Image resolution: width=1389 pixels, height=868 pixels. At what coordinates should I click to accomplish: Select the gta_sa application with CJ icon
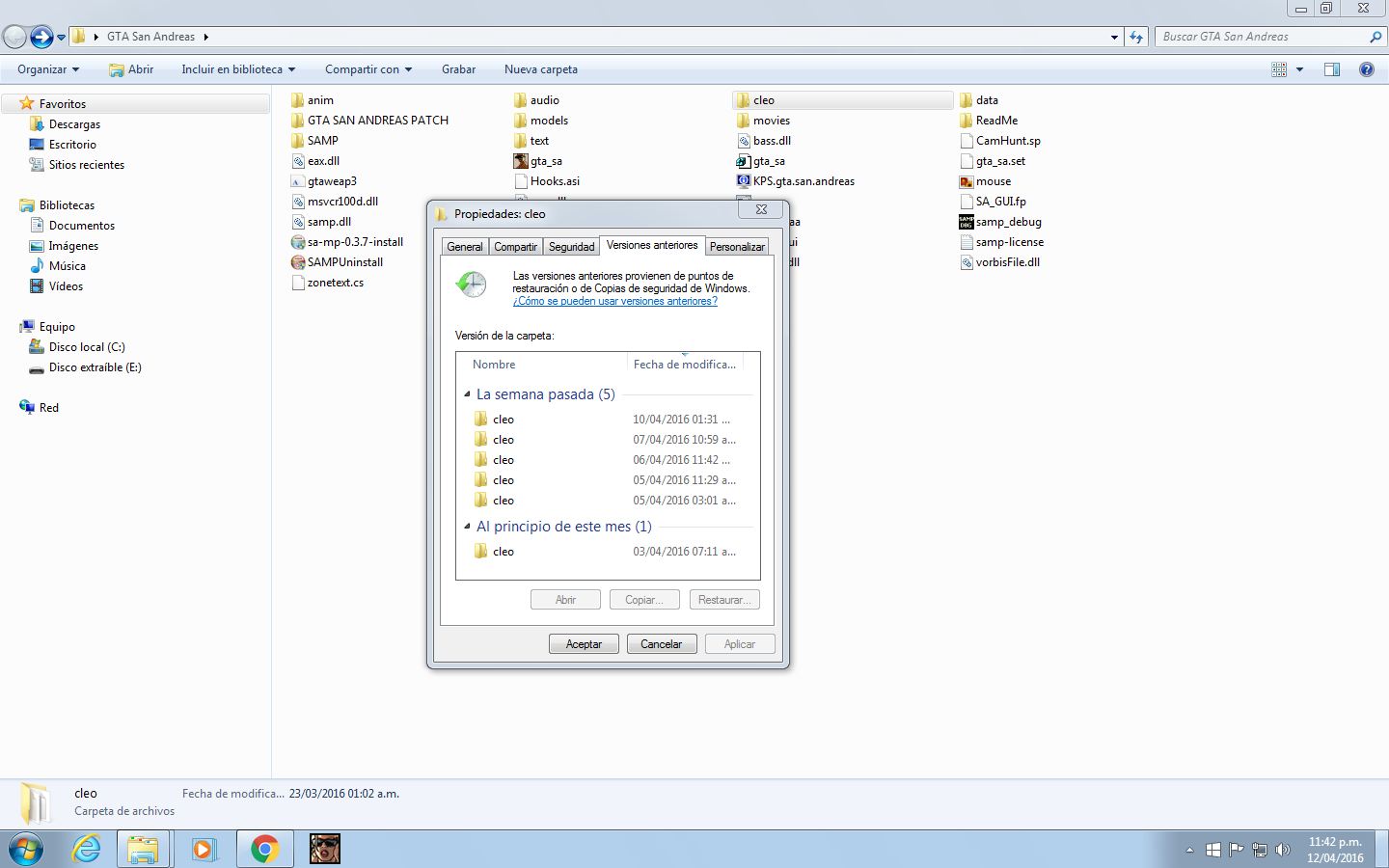point(538,161)
